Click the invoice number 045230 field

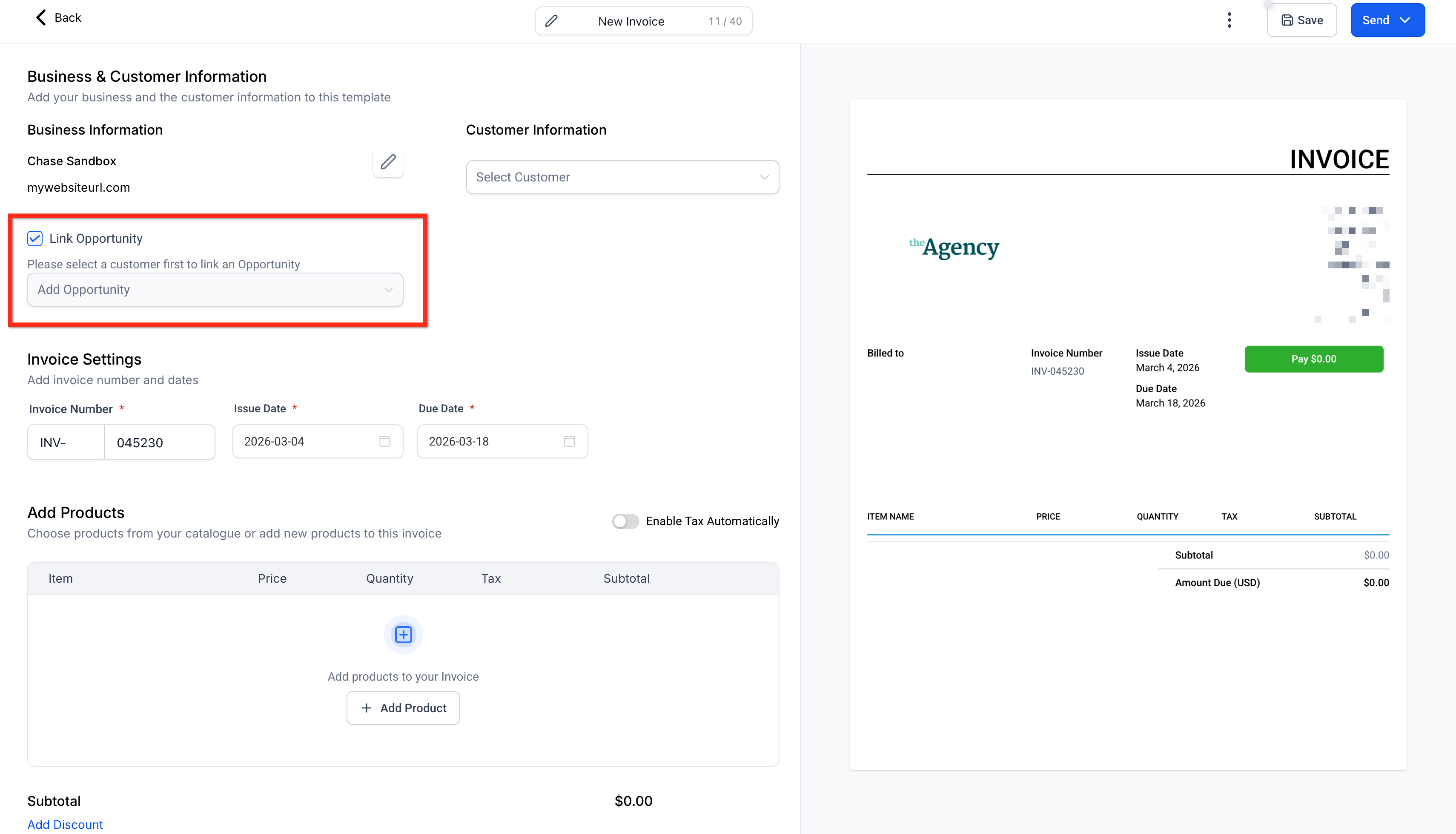tap(159, 442)
